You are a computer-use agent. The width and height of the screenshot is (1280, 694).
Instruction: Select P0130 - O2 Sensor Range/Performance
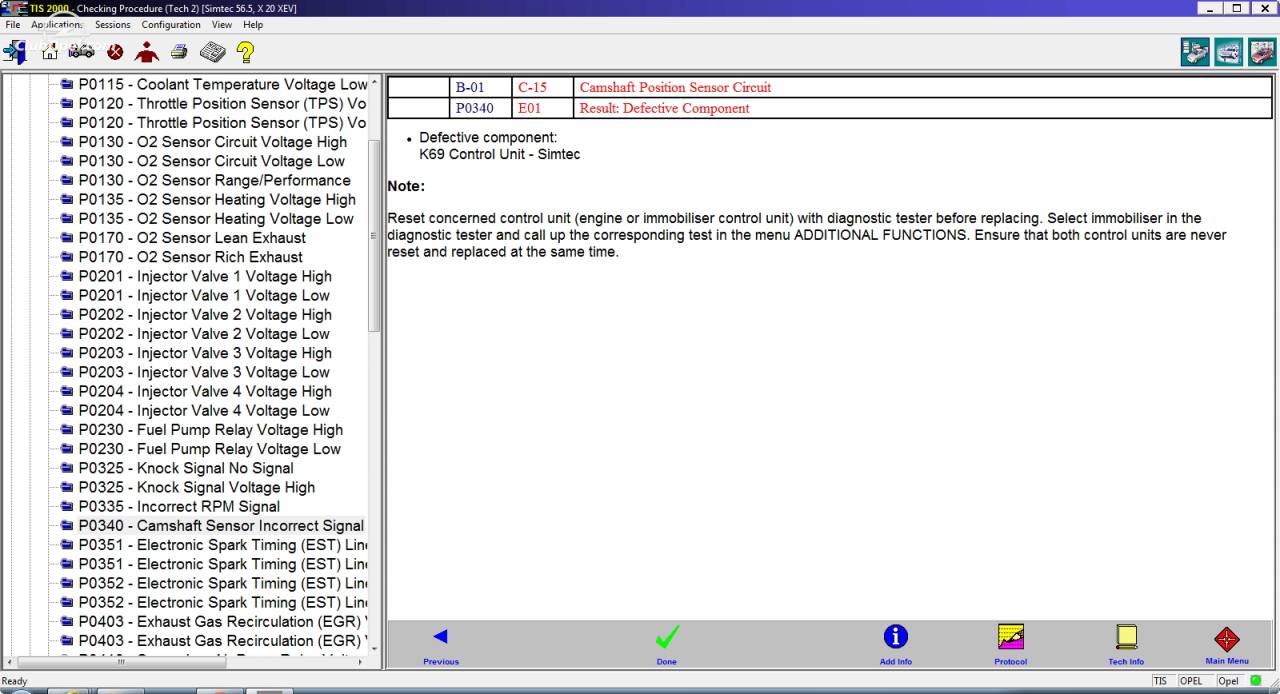pyautogui.click(x=215, y=180)
